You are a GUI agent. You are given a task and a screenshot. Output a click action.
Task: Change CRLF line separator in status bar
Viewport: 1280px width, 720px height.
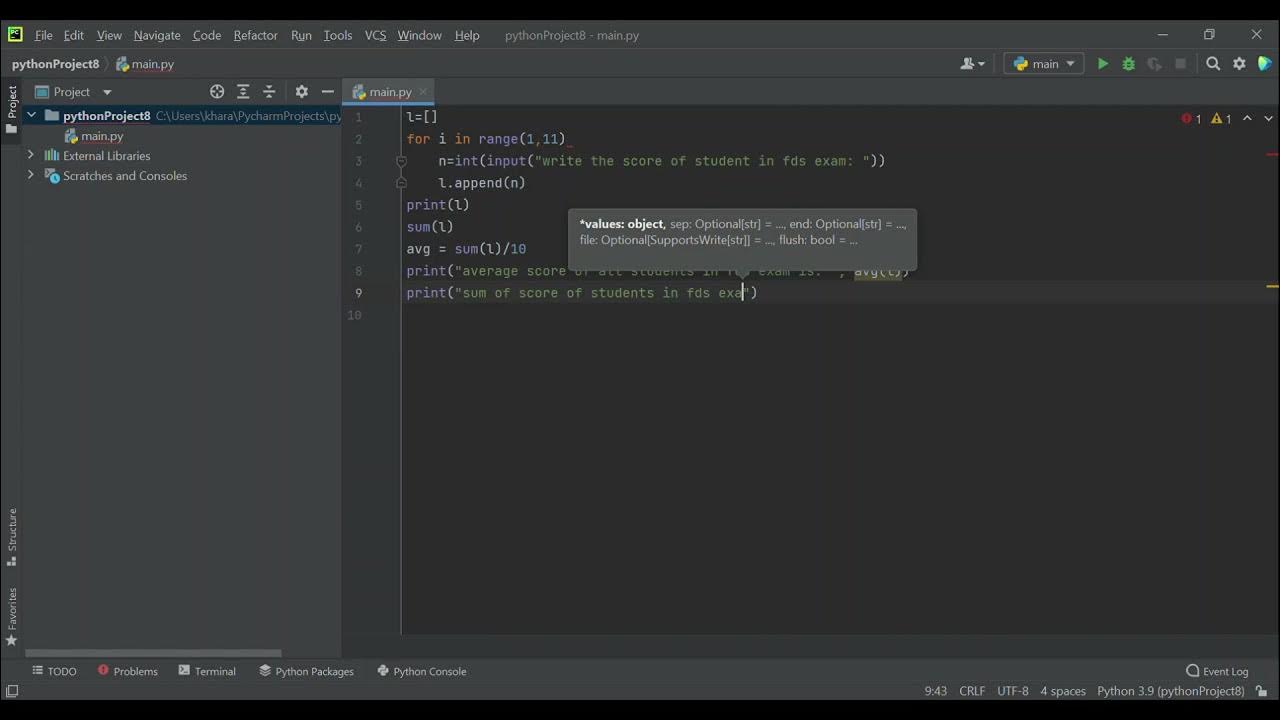972,691
